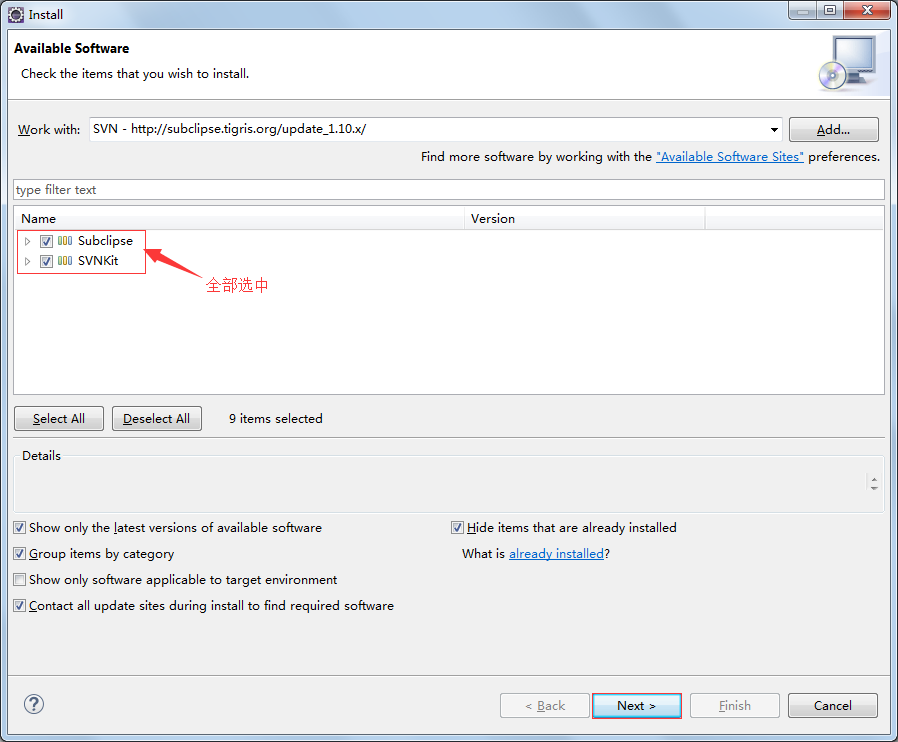
Task: Open the help question mark icon
Action: pos(34,704)
